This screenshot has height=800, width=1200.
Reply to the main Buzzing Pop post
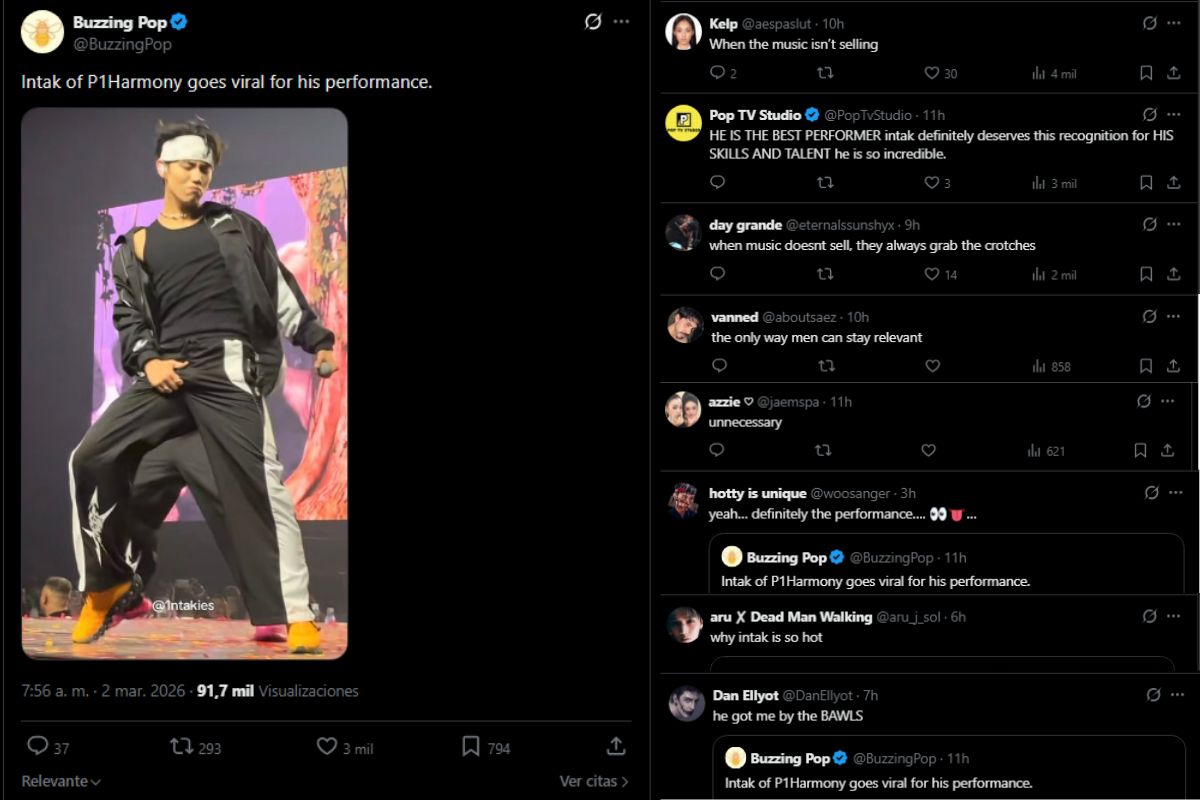click(x=37, y=747)
